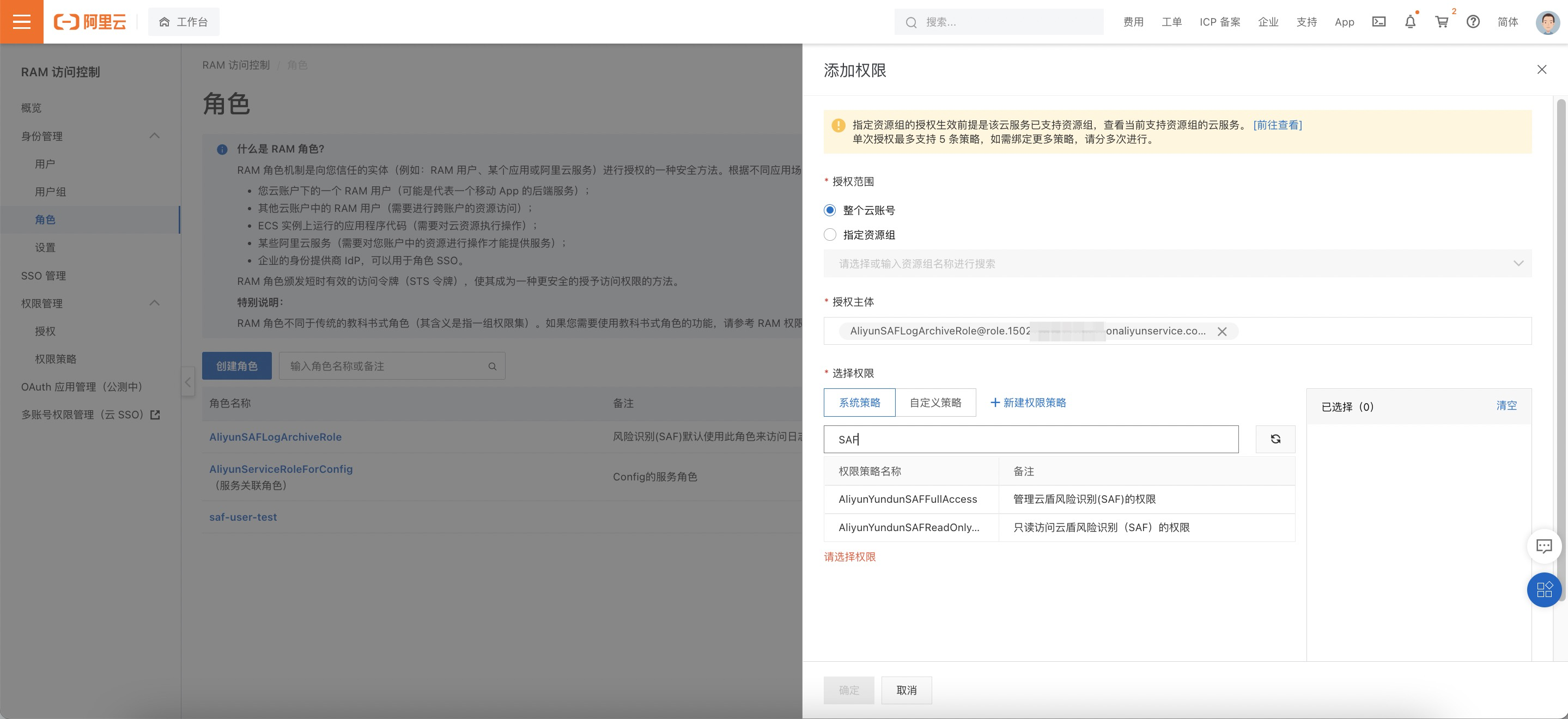Go to 用户组 in the sidebar
Image resolution: width=1568 pixels, height=719 pixels.
click(x=51, y=192)
